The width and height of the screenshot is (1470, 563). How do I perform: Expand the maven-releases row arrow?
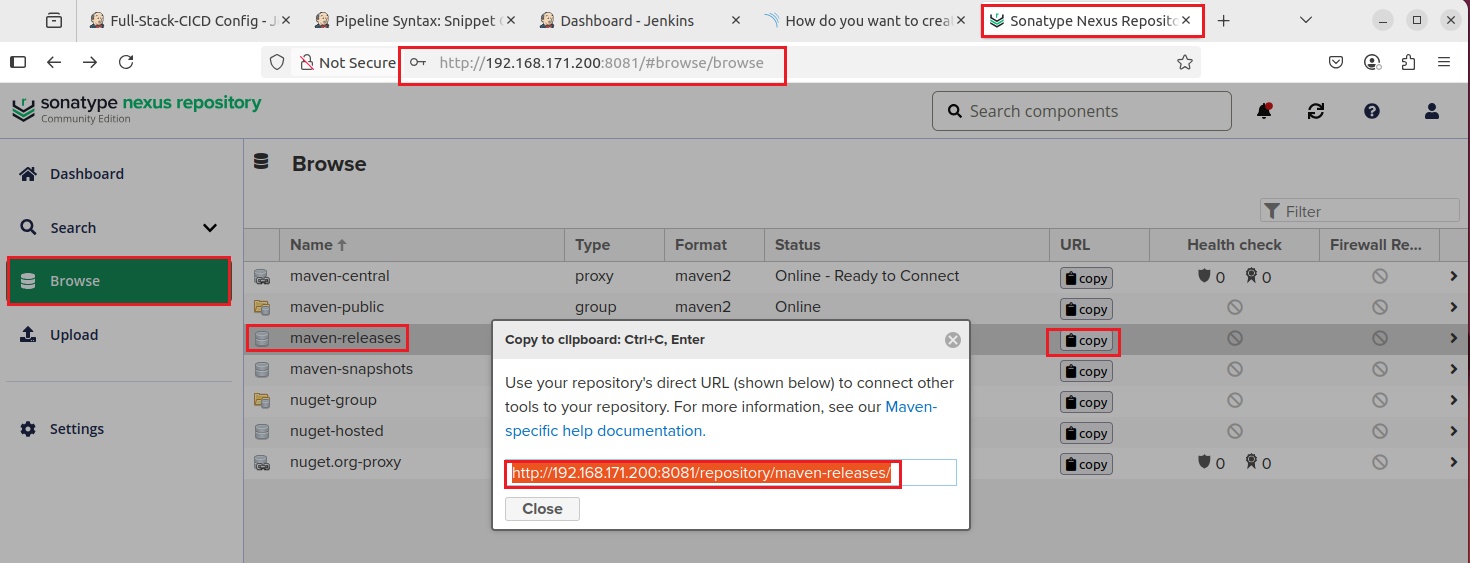pos(1454,338)
